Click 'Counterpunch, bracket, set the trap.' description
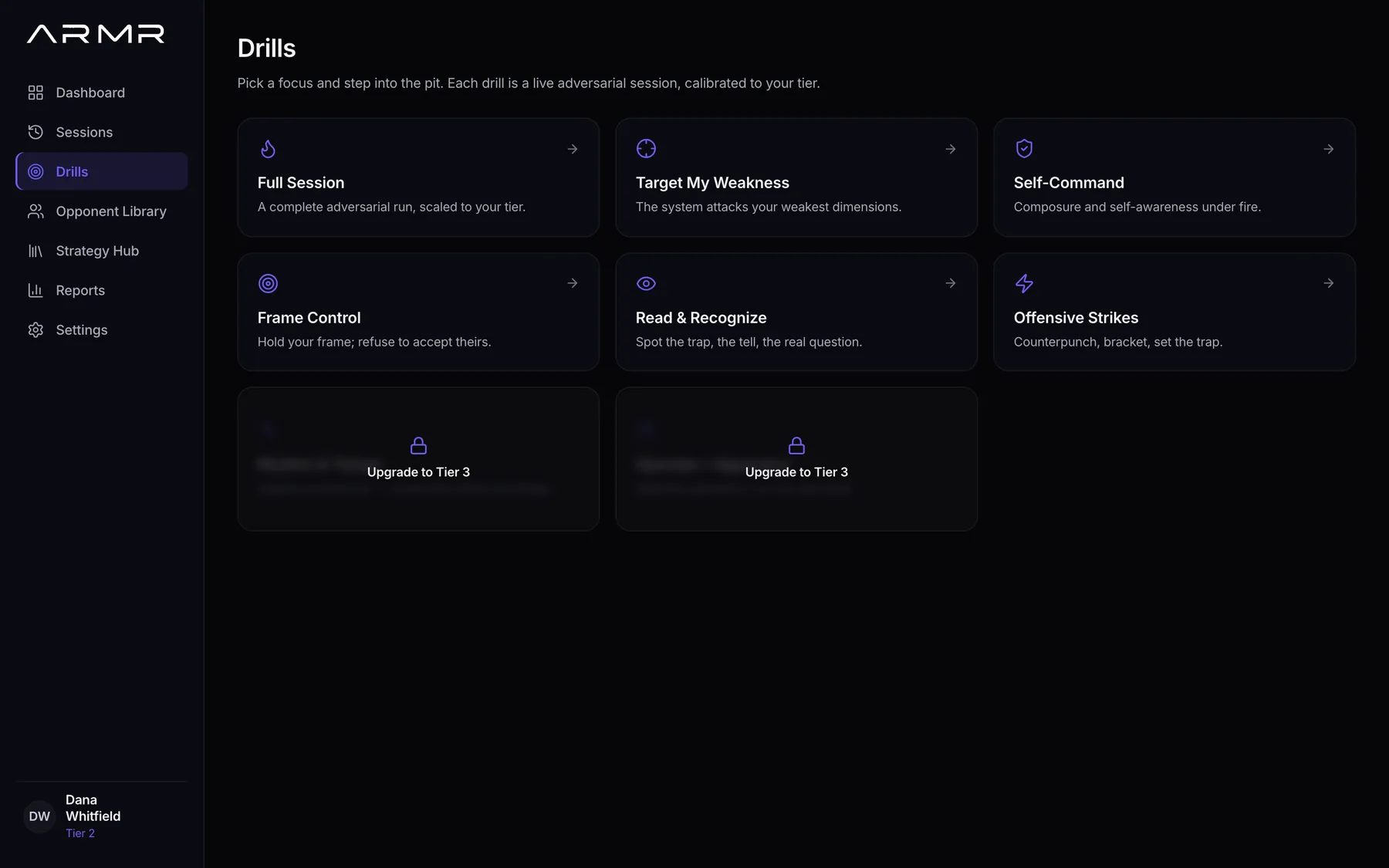 tap(1118, 342)
